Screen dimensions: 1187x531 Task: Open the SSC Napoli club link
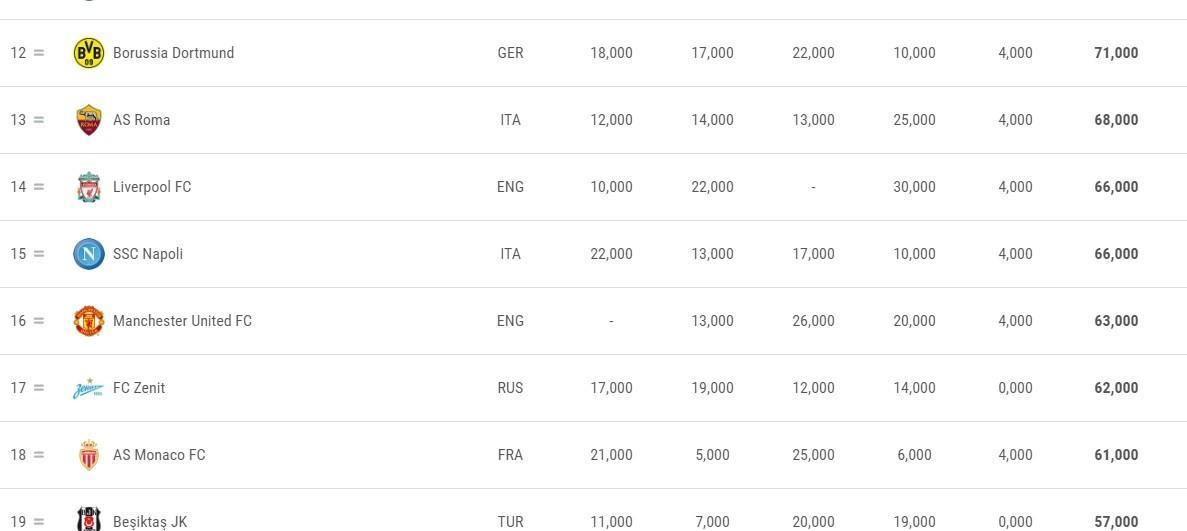pyautogui.click(x=148, y=254)
